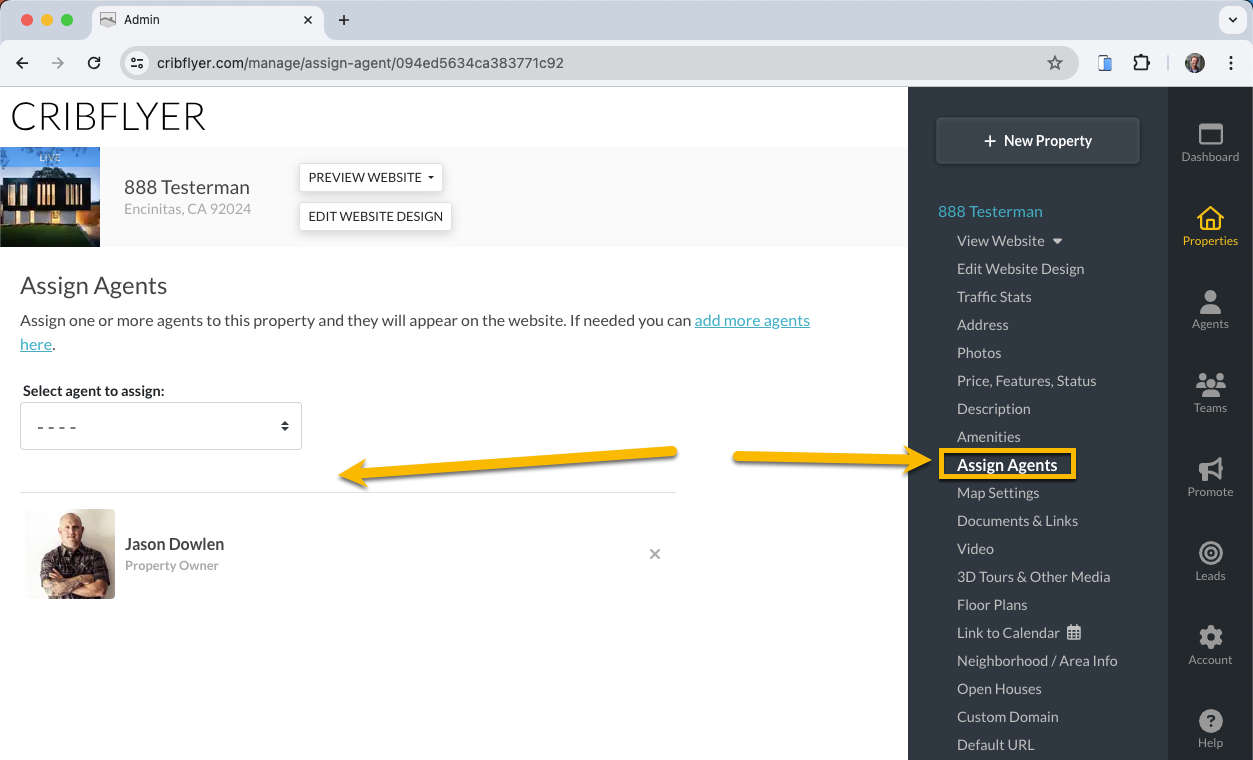Image resolution: width=1253 pixels, height=760 pixels.
Task: Click the Encinitas, CA 92024 address text
Action: (187, 209)
